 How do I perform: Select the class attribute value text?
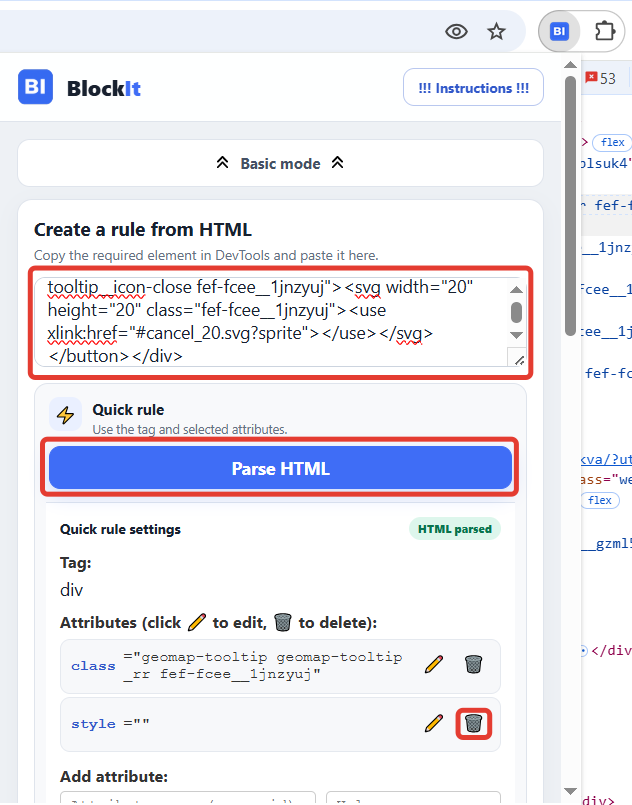click(x=263, y=665)
